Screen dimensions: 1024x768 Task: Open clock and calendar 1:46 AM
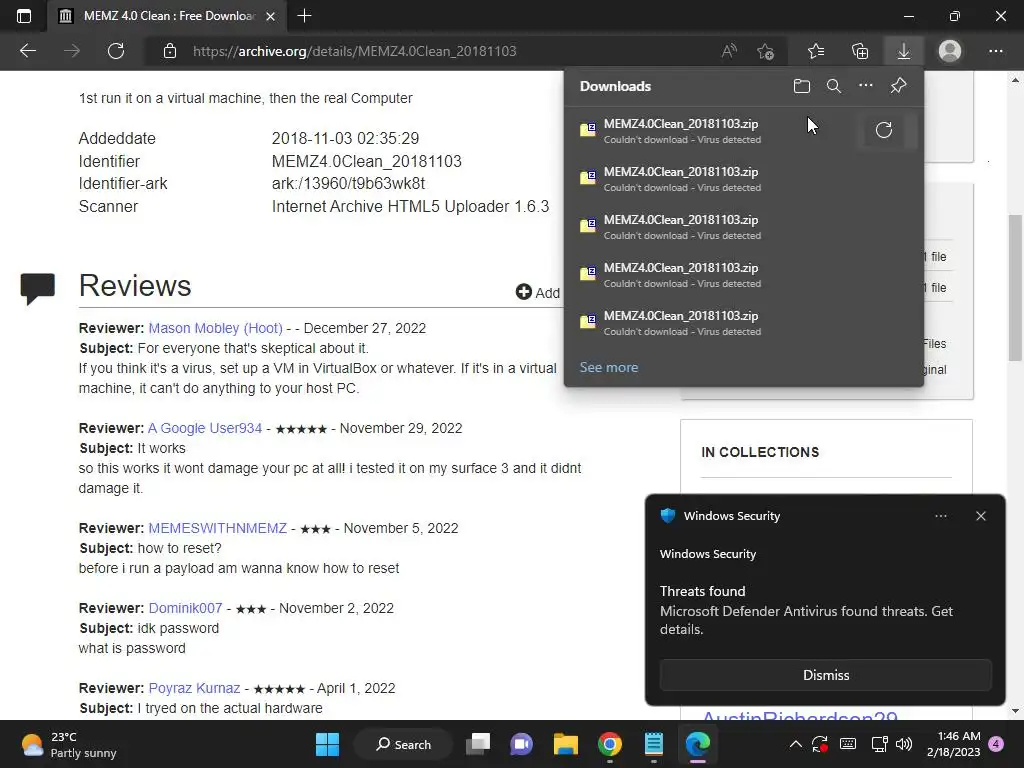pos(953,744)
